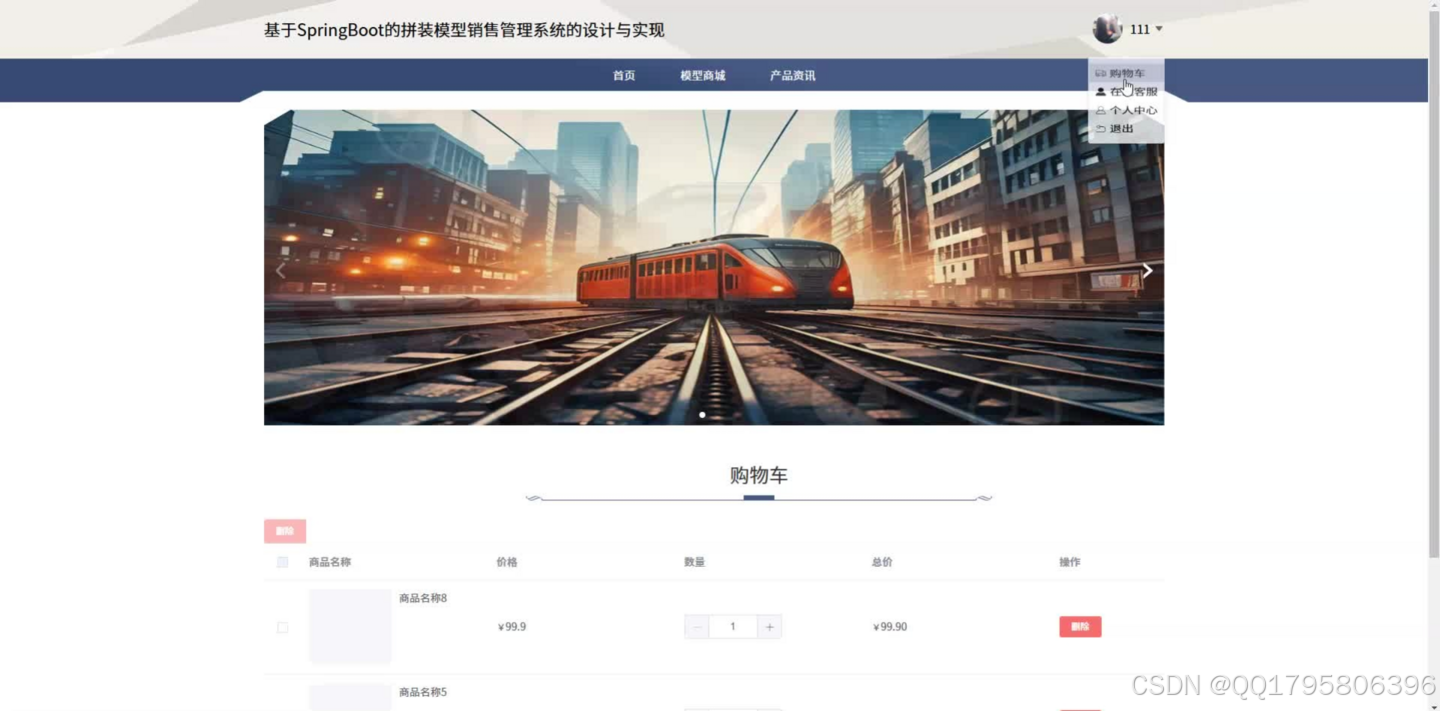Click the 购物车 section heading
The width and height of the screenshot is (1440, 711).
759,476
